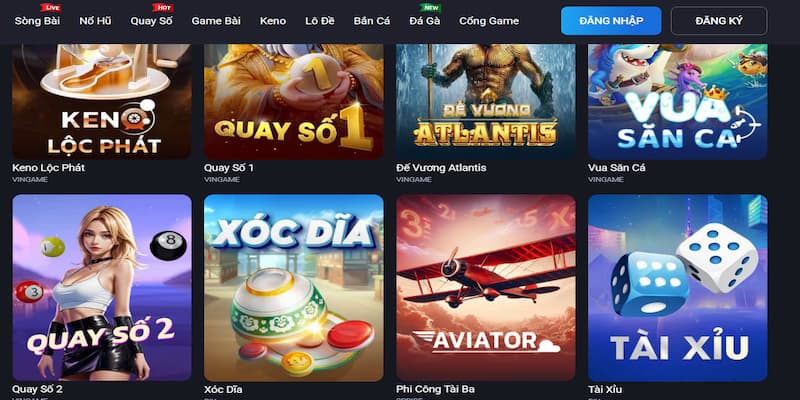This screenshot has height=400, width=800.
Task: Select the Tài Xỉu dice game tile
Action: [678, 288]
